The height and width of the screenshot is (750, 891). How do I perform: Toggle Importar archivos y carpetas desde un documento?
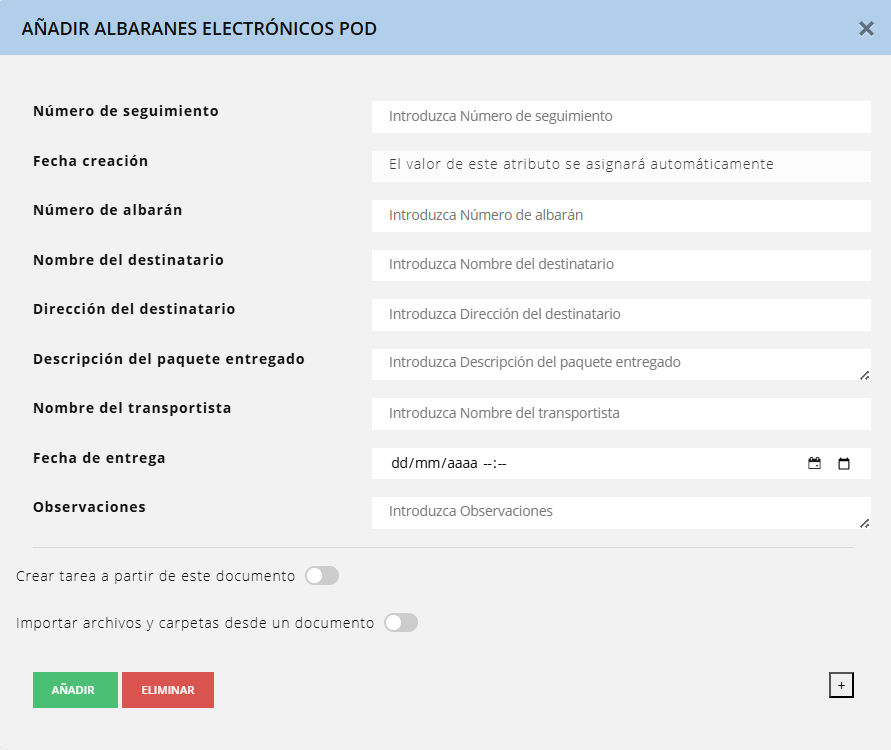pyautogui.click(x=401, y=623)
